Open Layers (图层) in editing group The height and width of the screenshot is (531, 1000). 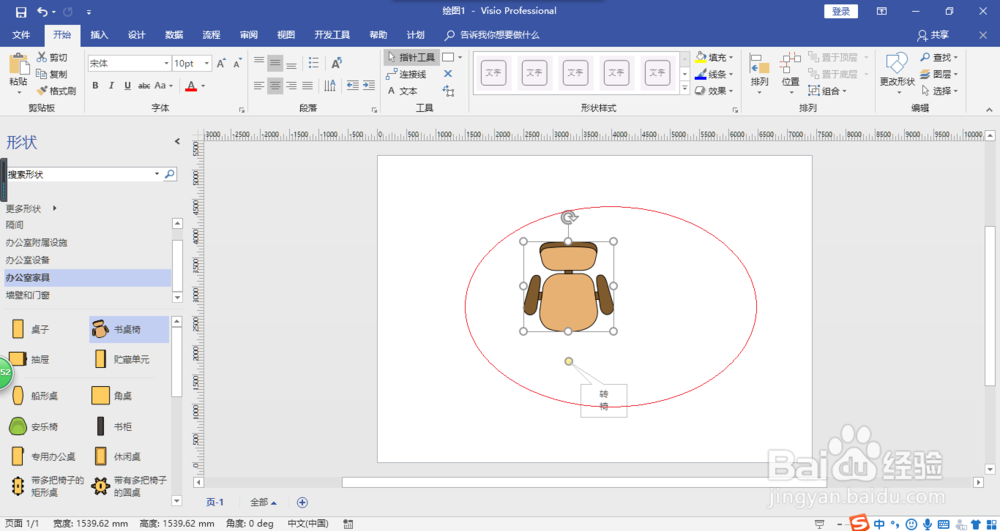pos(939,74)
